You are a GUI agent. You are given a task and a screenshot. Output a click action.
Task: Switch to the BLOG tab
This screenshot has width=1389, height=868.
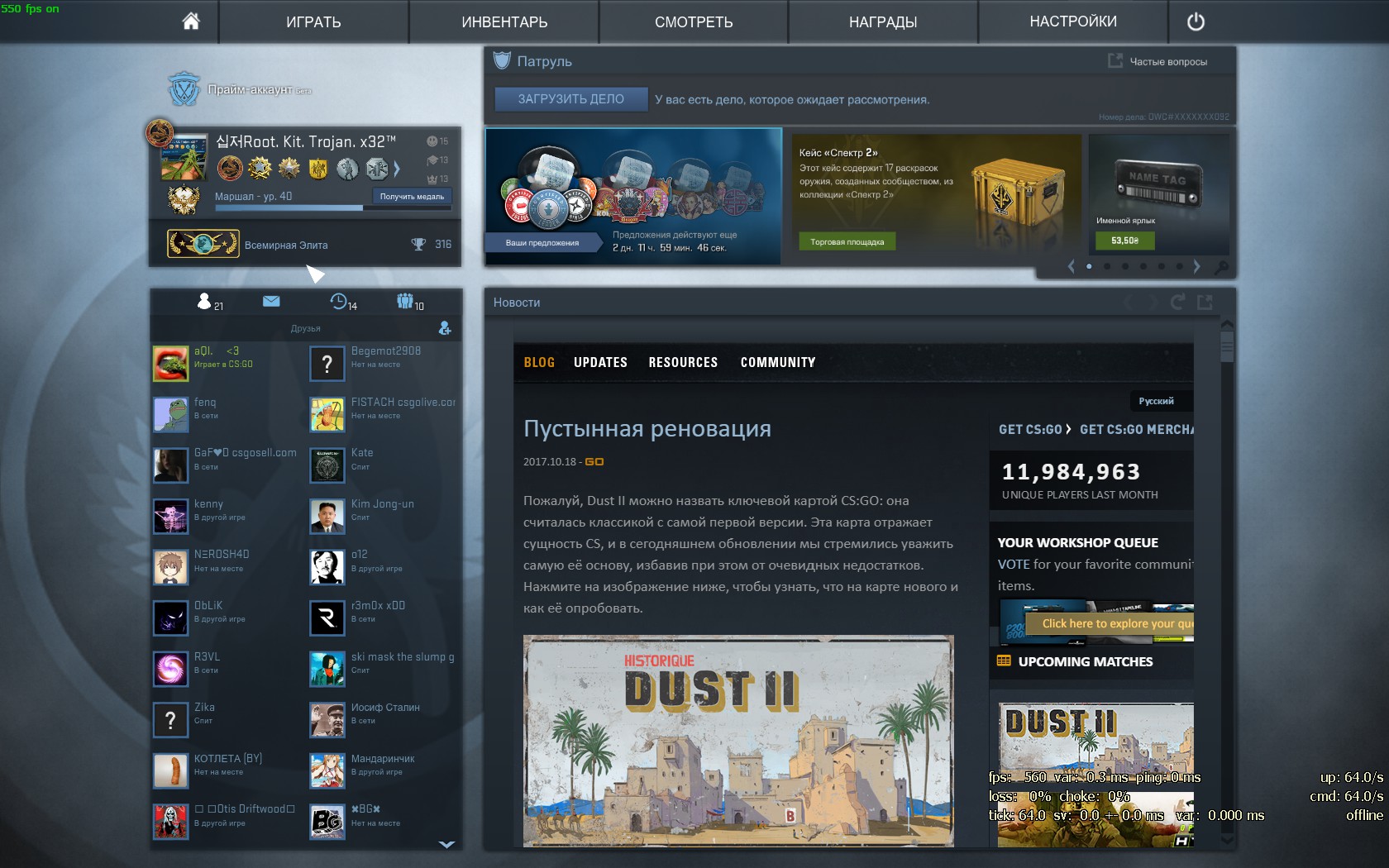(x=539, y=362)
